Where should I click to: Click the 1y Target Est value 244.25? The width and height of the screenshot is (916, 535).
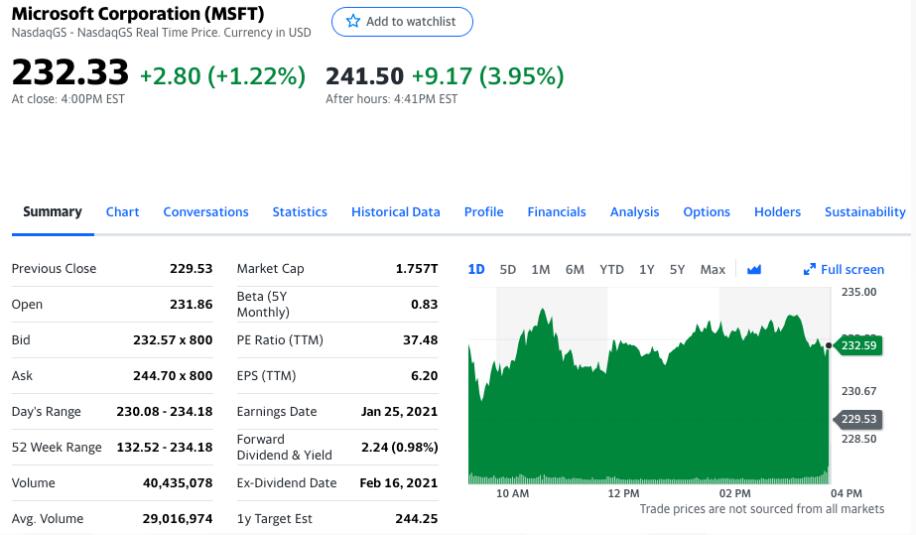[417, 518]
